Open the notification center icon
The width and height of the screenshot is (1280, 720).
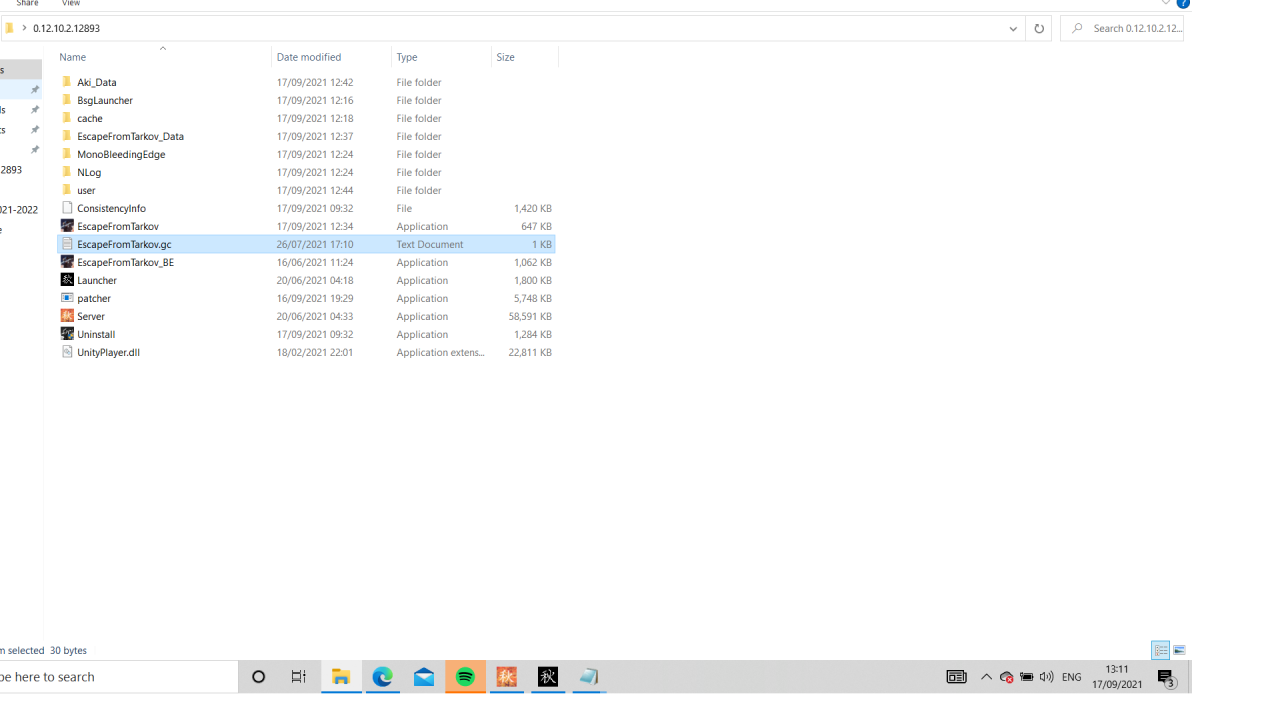pos(1167,677)
